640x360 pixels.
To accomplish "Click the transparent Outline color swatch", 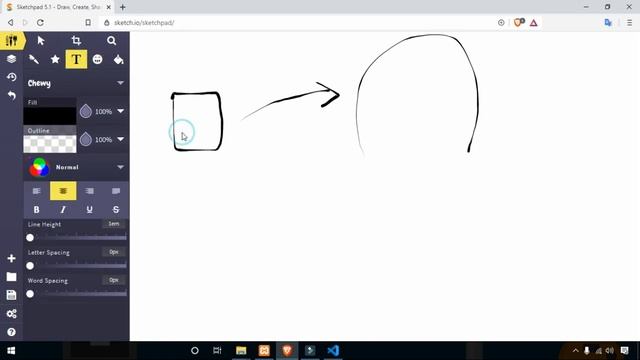I will point(50,144).
